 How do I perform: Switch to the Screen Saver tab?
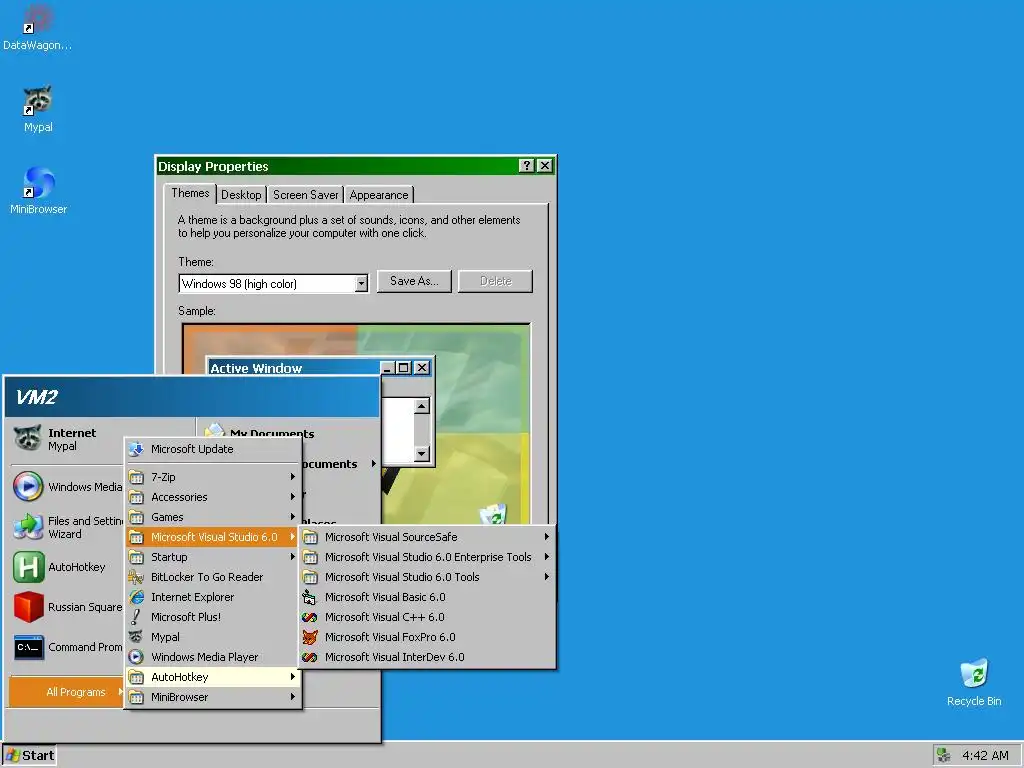[306, 195]
